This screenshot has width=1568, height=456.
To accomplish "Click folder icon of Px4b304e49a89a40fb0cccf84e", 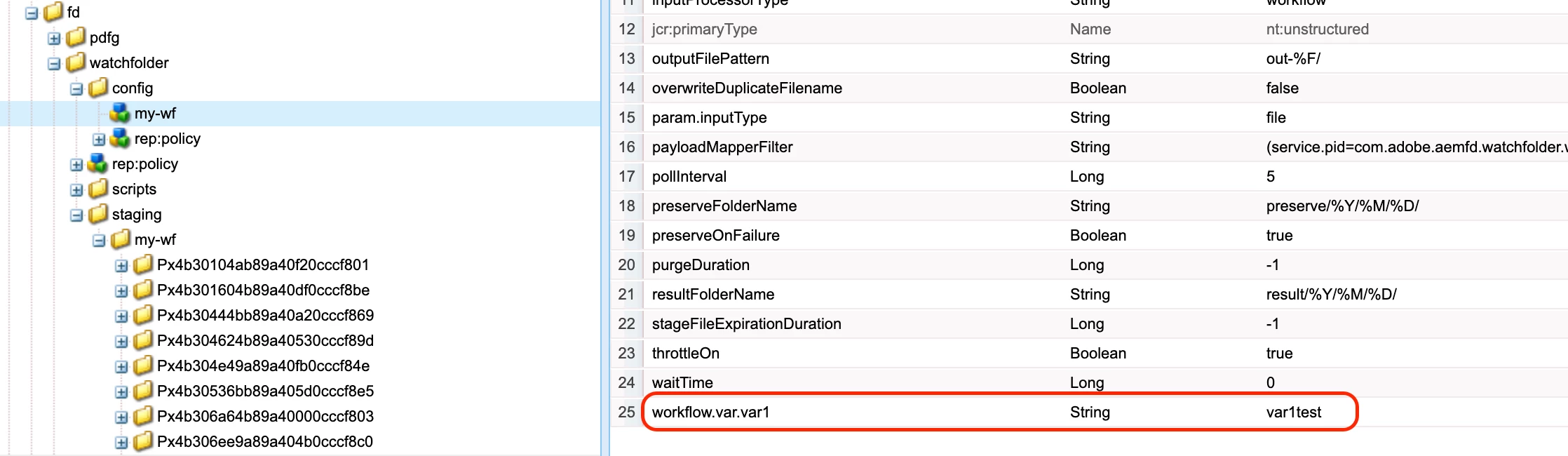I will (143, 366).
